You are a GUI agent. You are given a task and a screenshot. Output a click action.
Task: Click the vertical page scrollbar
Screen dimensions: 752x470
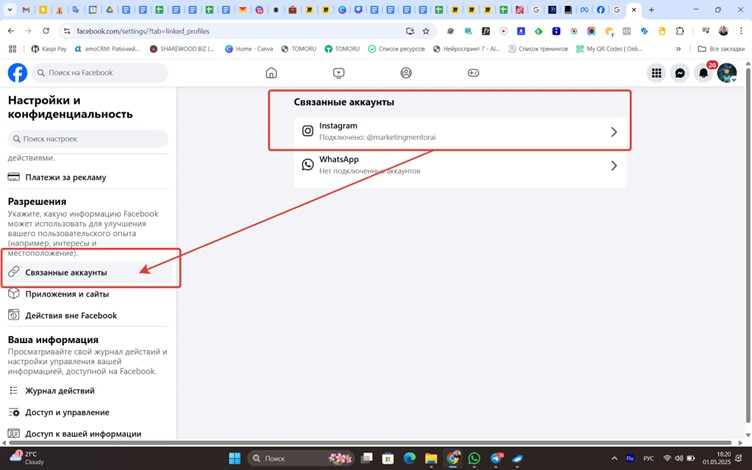pyautogui.click(x=749, y=244)
